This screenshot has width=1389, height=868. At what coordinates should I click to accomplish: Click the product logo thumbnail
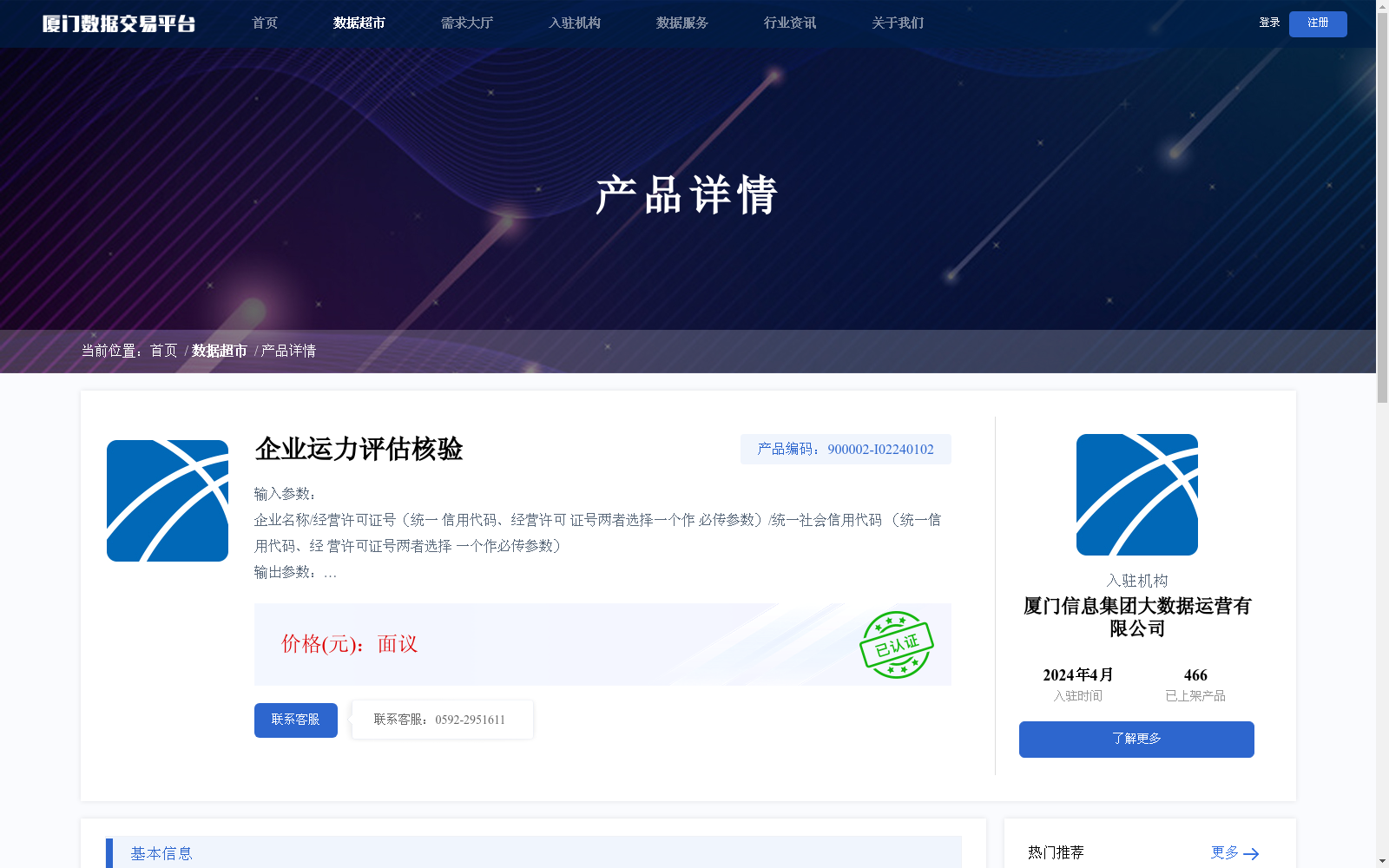(168, 501)
